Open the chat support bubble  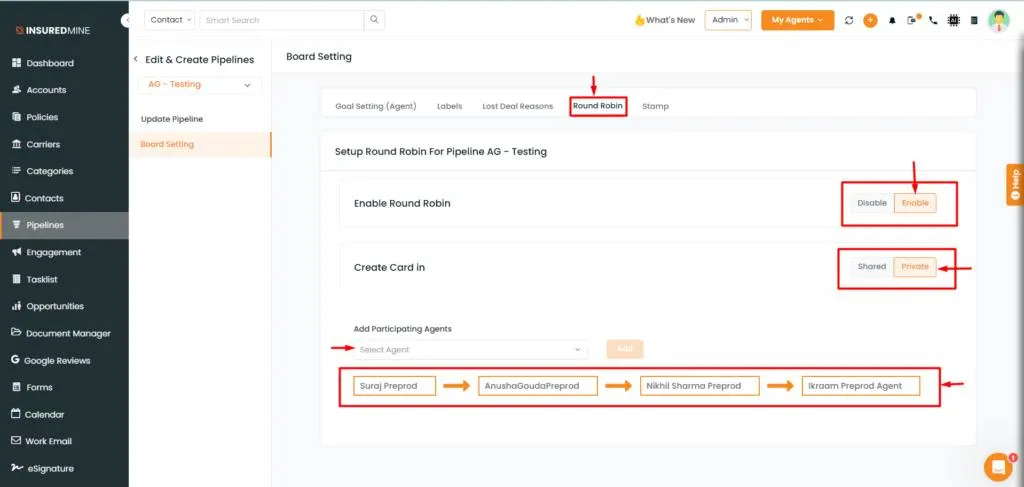998,466
